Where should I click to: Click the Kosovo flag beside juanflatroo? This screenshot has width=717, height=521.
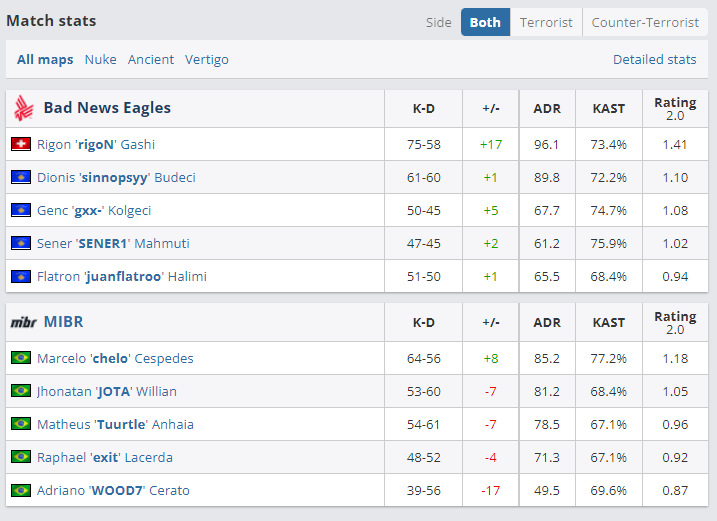coord(21,276)
